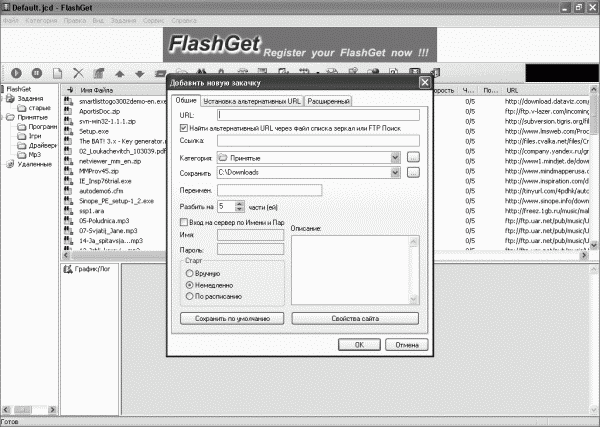
Task: Open the Установка альтернативных URL tab
Action: [x=252, y=101]
